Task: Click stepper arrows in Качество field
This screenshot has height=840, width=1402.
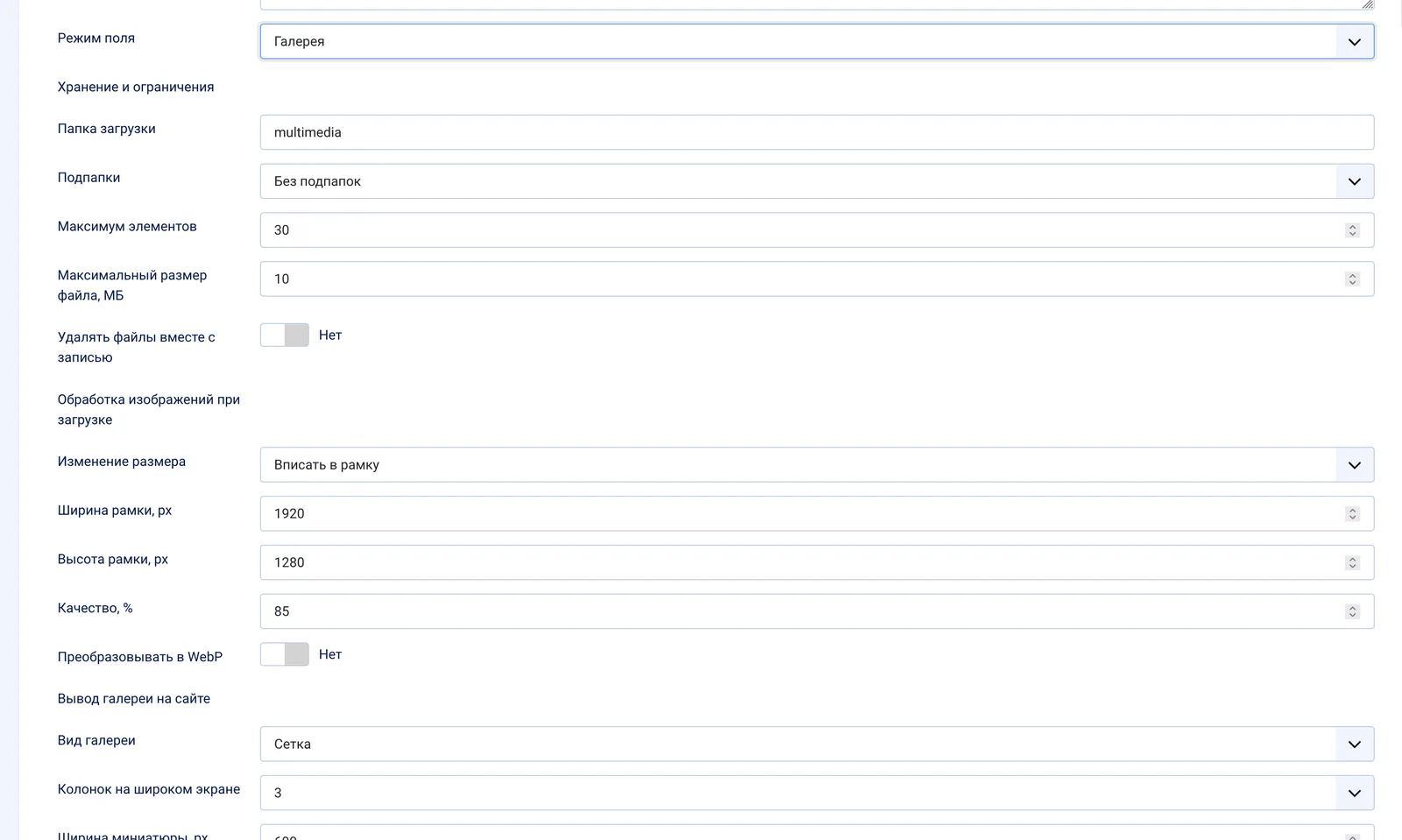Action: 1352,611
